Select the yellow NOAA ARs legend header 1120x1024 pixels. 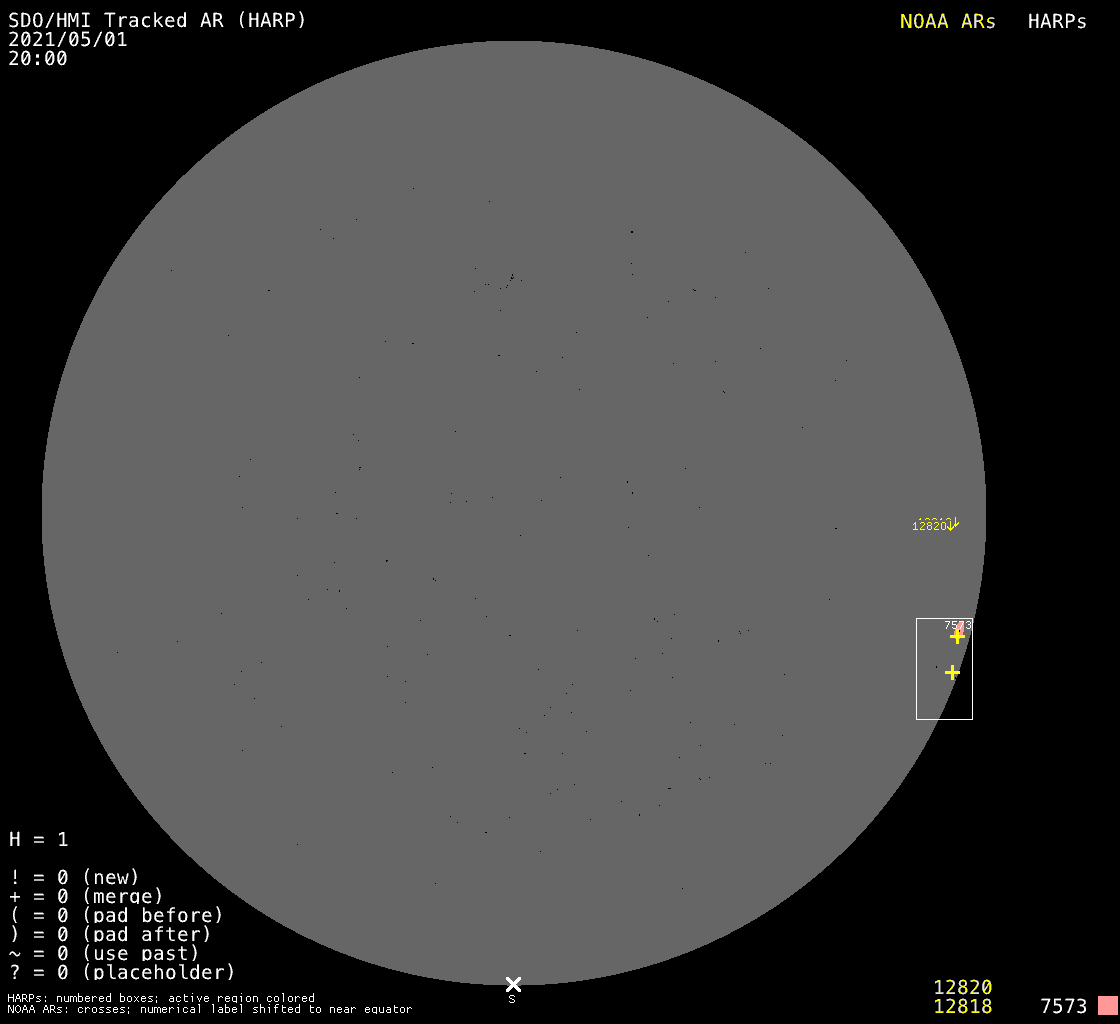(x=947, y=22)
